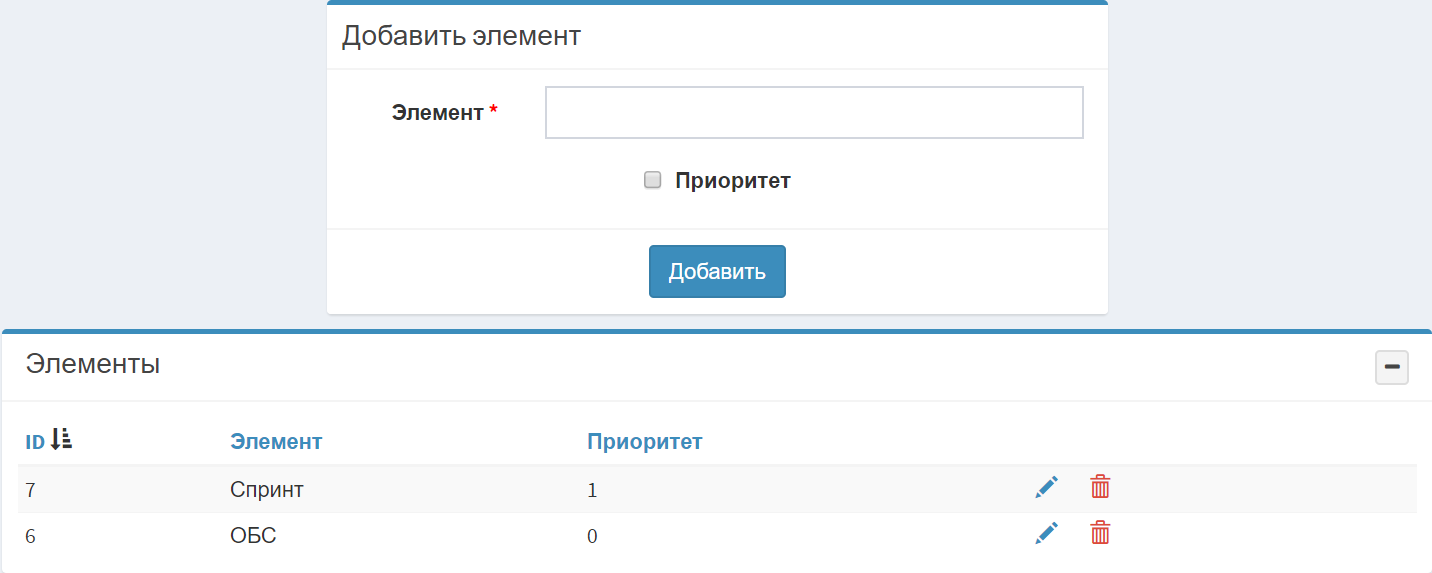Click the Элементы panel title
Image resolution: width=1432 pixels, height=573 pixels.
tap(93, 365)
